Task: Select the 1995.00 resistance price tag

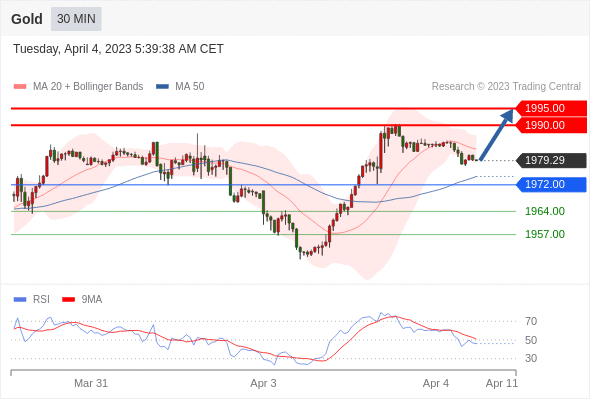Action: 551,108
